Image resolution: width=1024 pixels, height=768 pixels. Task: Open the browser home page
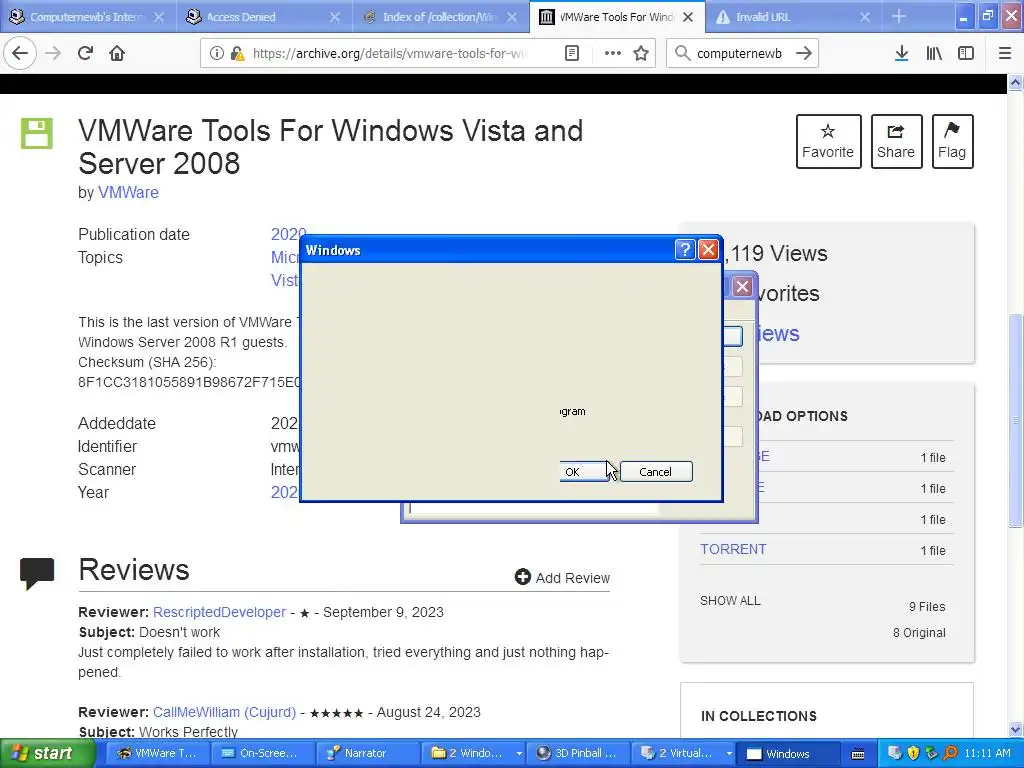[x=117, y=53]
